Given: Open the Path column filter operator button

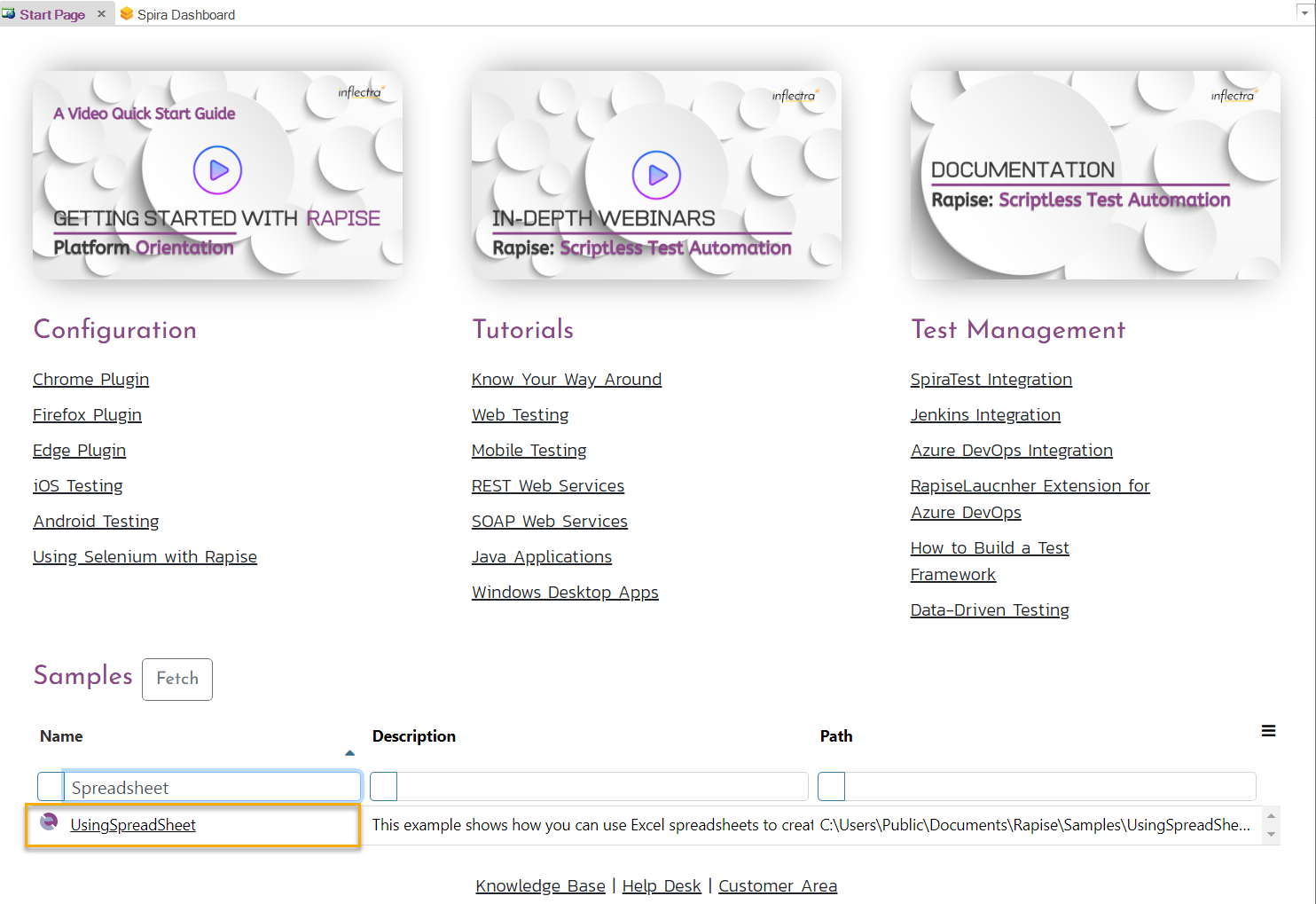Looking at the screenshot, I should (831, 787).
